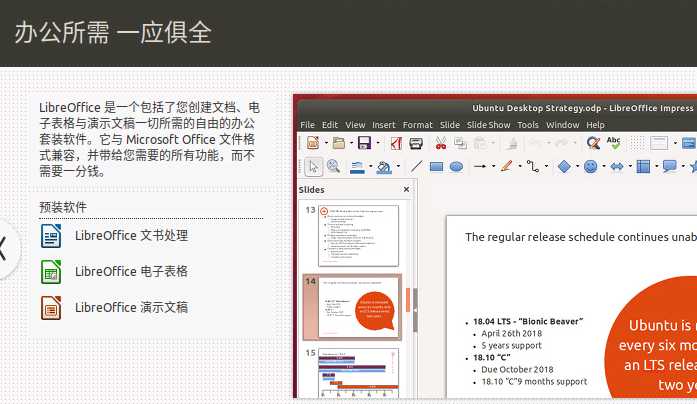Select slide 13 thumbnail
Viewport: 697px width, 404px height.
tap(358, 236)
